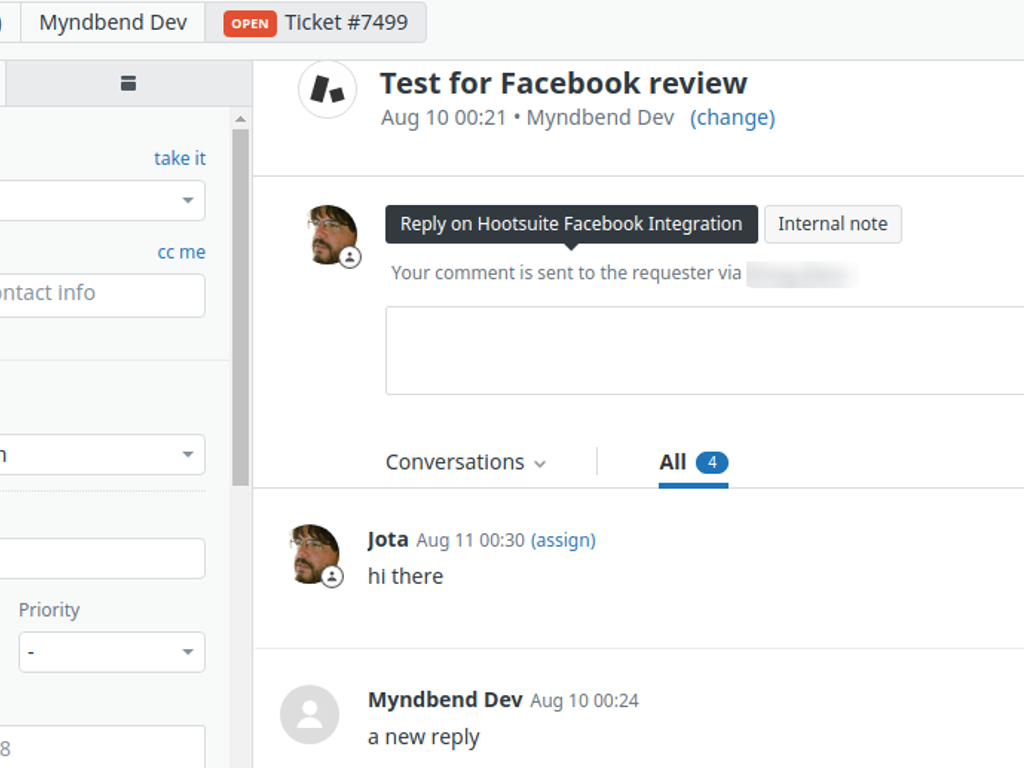This screenshot has width=1024, height=768.
Task: Click the Internal note button
Action: tap(832, 224)
